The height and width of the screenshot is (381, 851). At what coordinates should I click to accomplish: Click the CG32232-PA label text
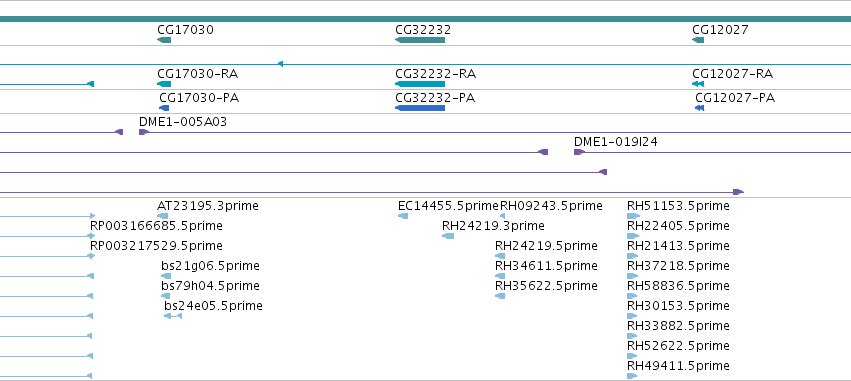tap(435, 98)
